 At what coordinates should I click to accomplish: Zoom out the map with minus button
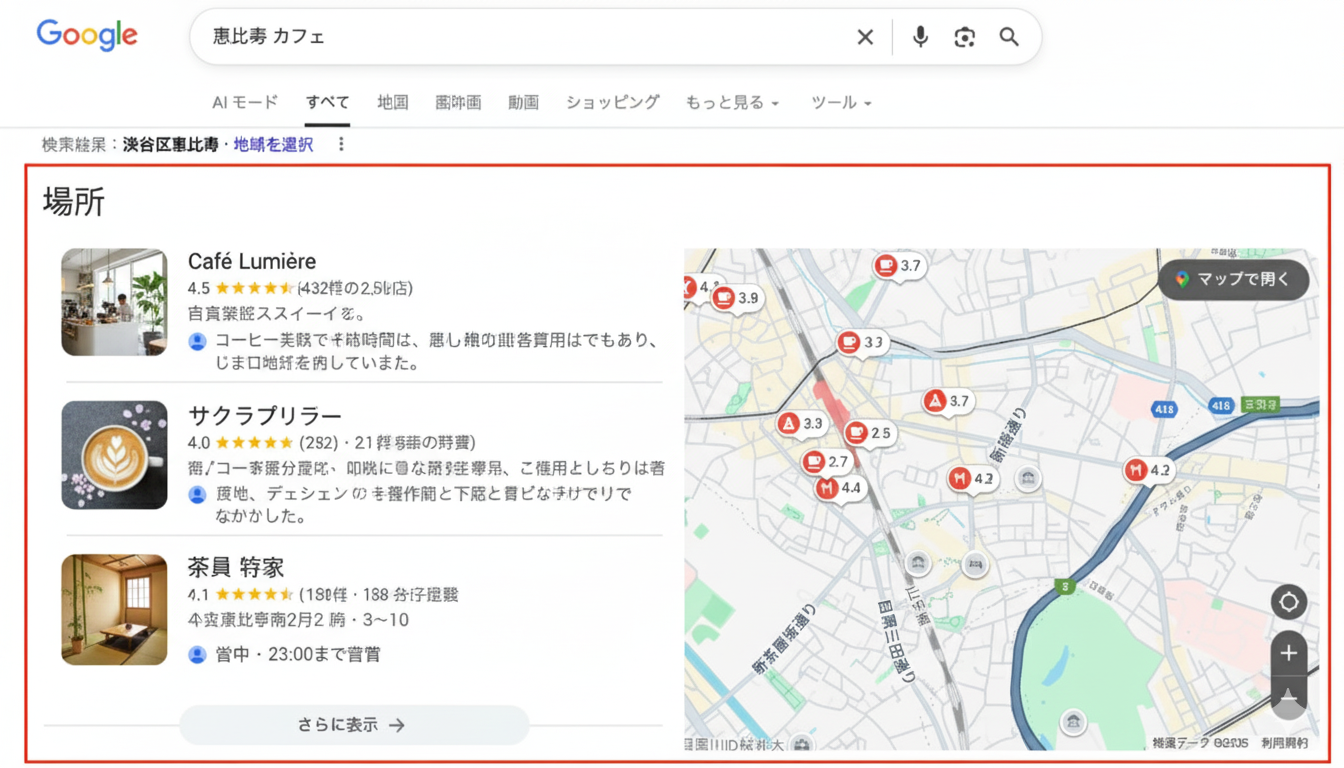(1289, 697)
